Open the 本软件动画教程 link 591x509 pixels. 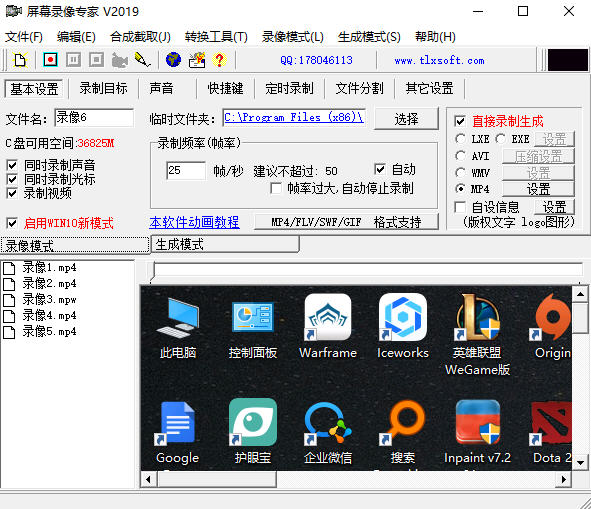point(194,222)
